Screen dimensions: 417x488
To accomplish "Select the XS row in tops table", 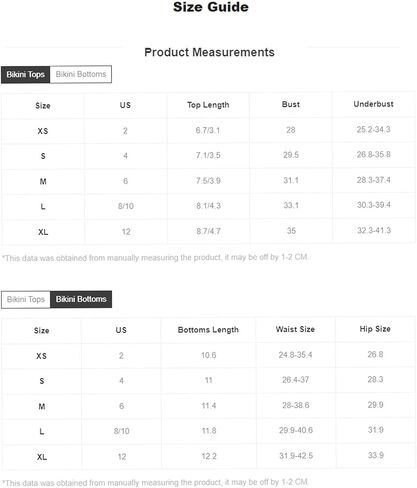I will coord(208,130).
